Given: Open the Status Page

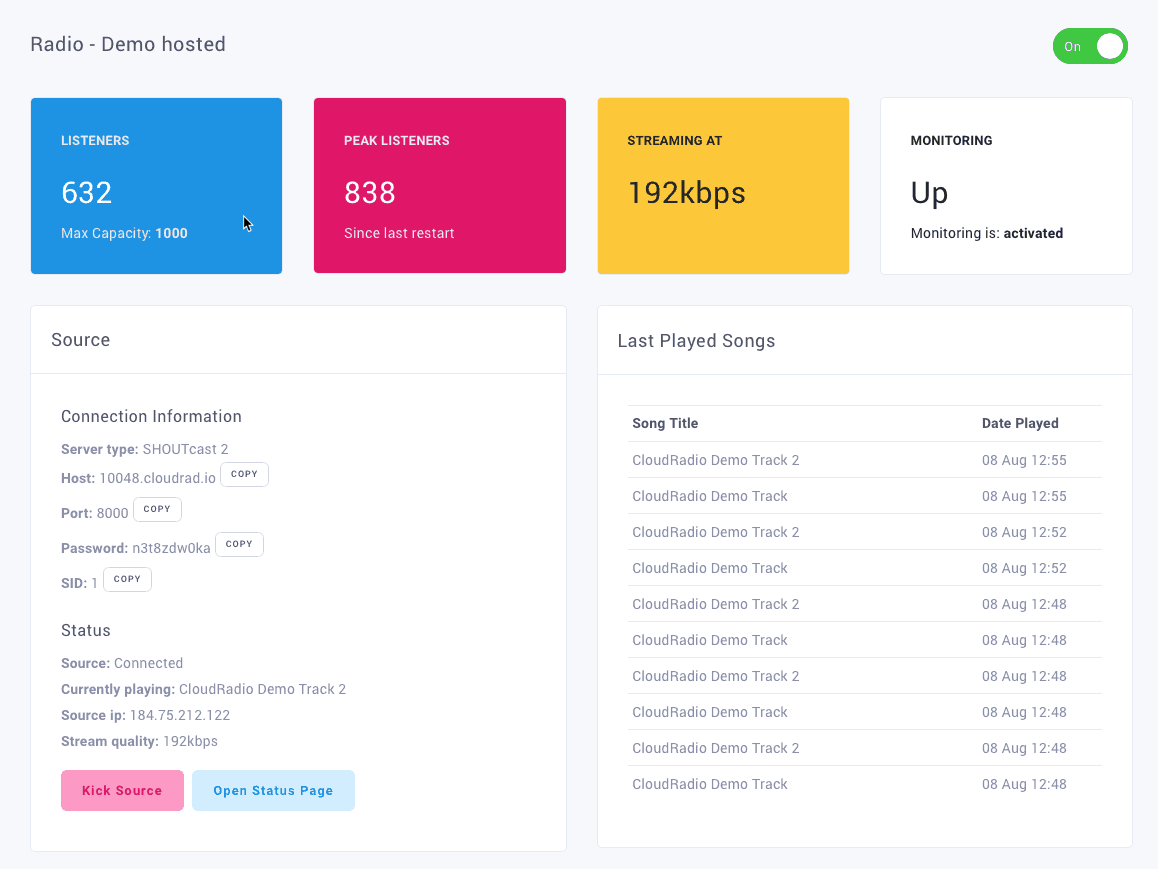Looking at the screenshot, I should click(x=273, y=790).
